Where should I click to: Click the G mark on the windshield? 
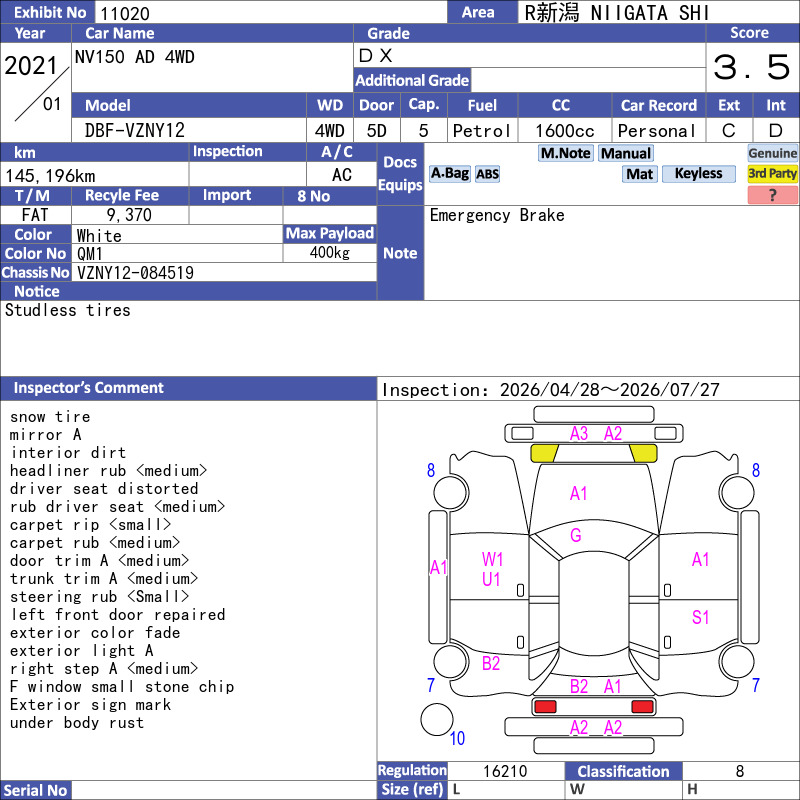[x=576, y=535]
